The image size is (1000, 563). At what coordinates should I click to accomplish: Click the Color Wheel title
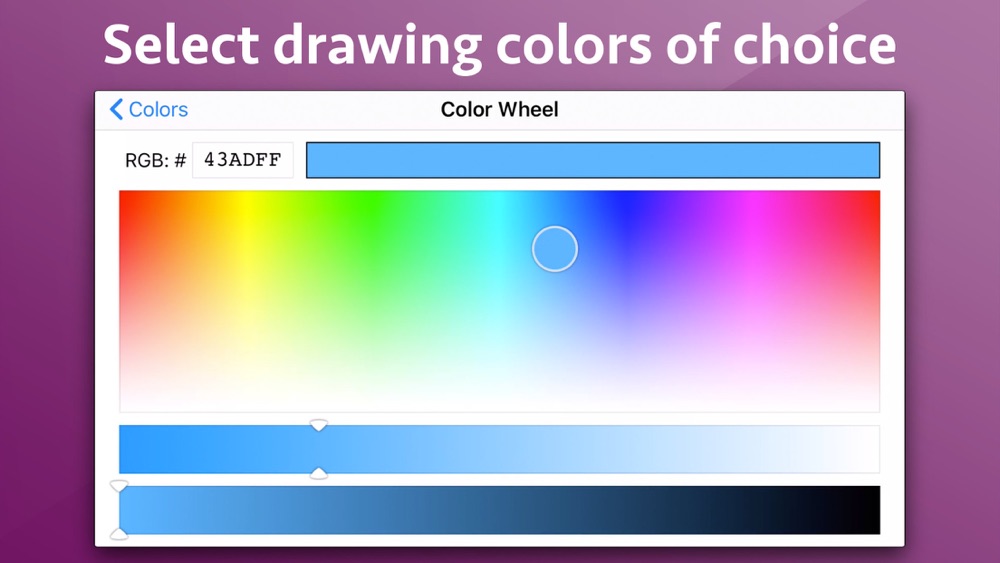tap(499, 110)
